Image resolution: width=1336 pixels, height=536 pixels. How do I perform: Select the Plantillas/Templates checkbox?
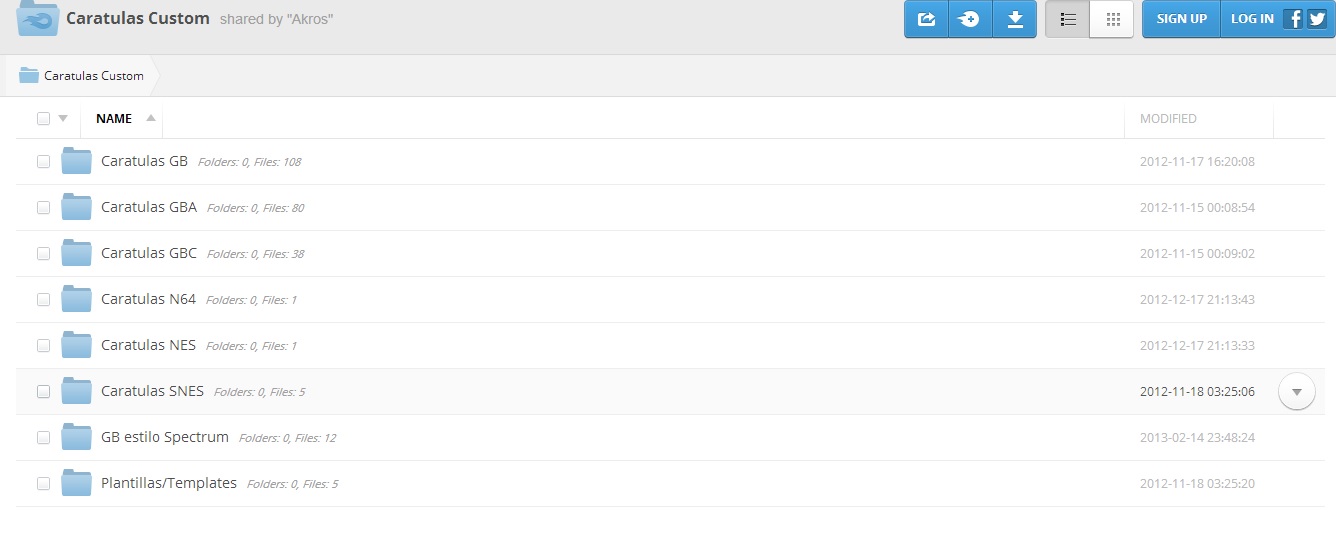43,483
